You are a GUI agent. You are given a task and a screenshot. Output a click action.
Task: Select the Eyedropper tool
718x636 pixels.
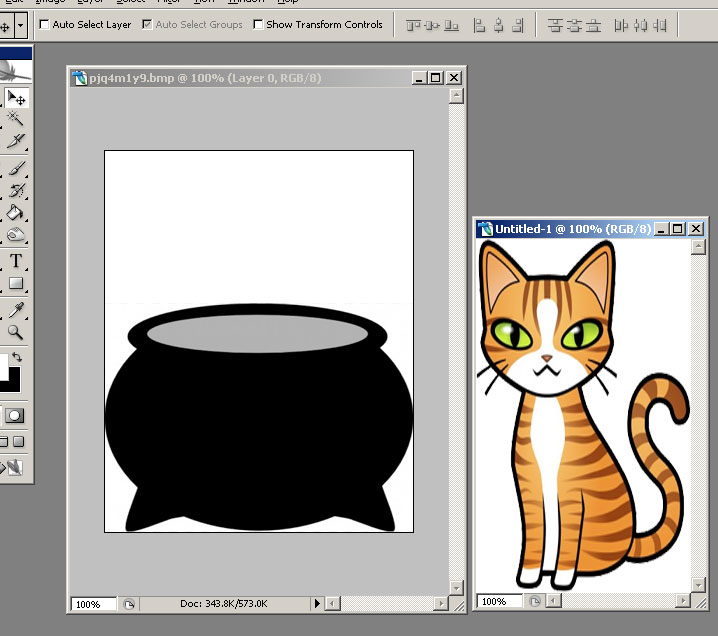point(16,310)
